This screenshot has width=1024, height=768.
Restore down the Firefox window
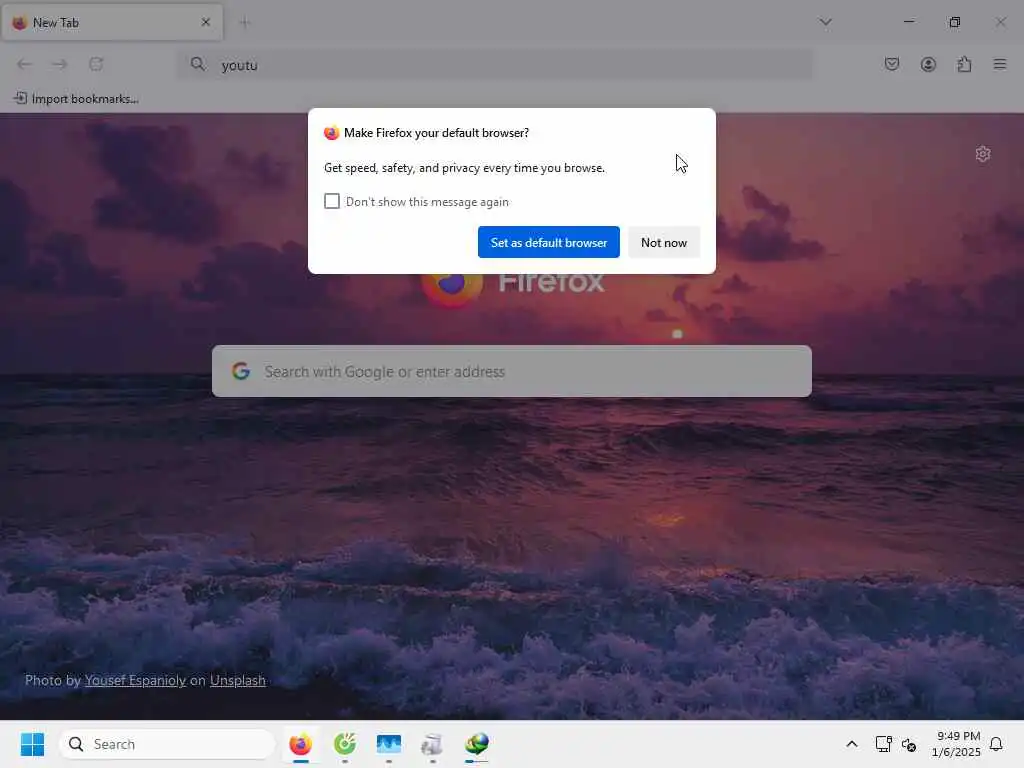[955, 22]
